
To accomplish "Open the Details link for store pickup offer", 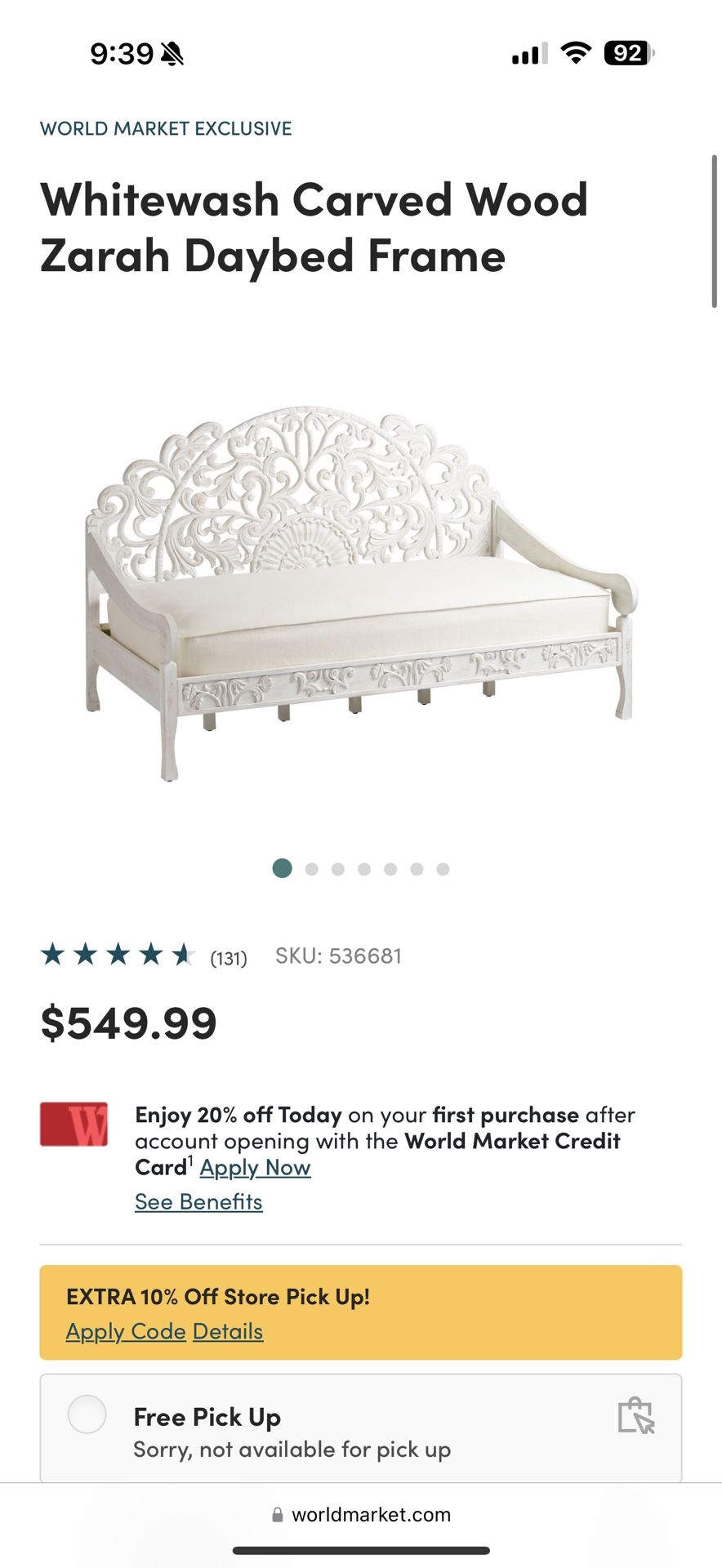I will (228, 1331).
